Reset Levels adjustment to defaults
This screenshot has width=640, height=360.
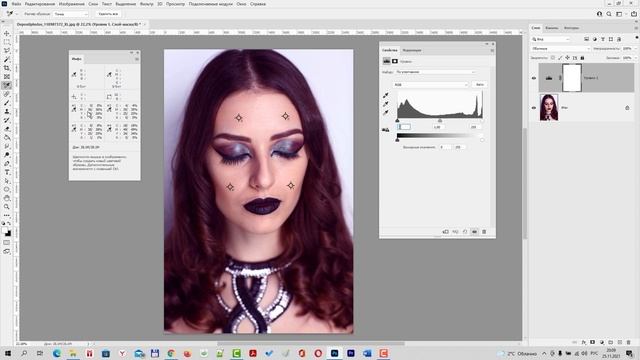click(465, 231)
